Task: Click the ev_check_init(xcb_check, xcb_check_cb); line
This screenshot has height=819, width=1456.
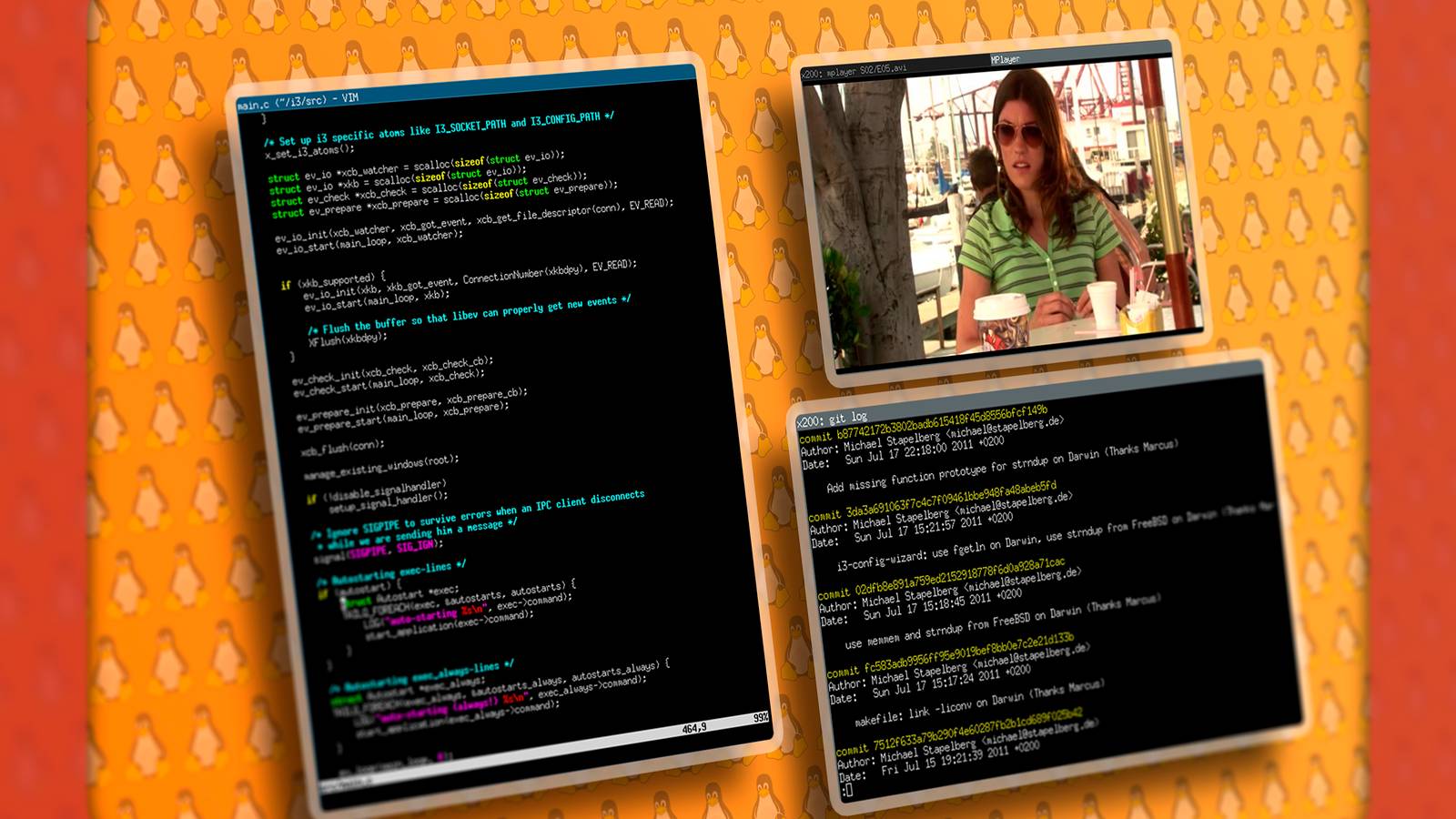Action: (392, 370)
